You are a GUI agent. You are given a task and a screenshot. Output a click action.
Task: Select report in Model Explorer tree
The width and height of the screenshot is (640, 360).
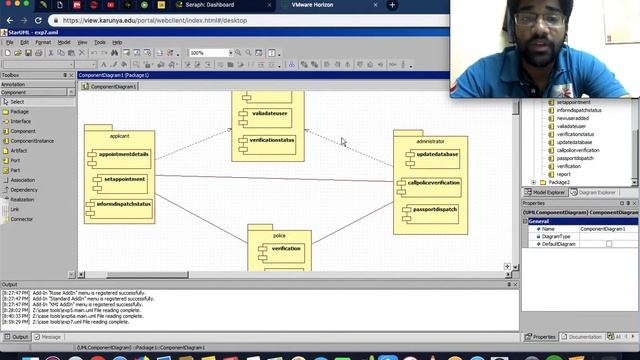(563, 174)
